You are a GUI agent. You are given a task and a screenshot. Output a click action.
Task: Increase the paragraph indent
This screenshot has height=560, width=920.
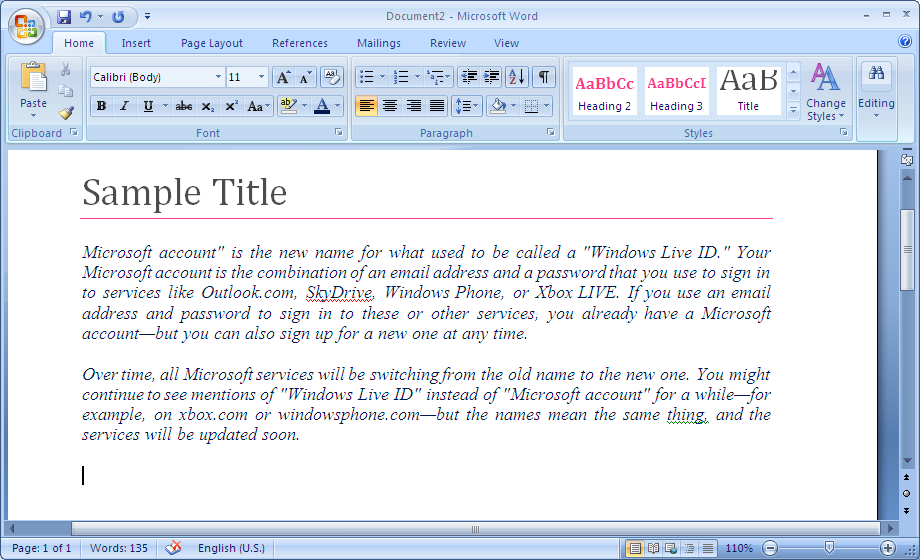(492, 77)
